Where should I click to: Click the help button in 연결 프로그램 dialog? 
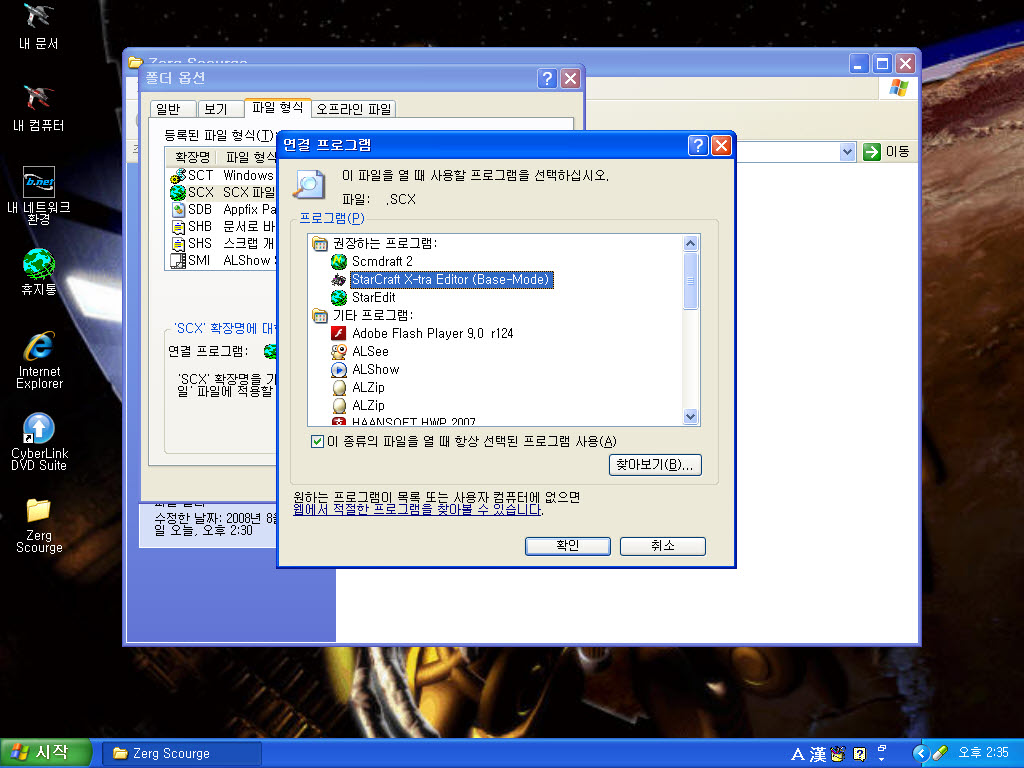[x=698, y=146]
